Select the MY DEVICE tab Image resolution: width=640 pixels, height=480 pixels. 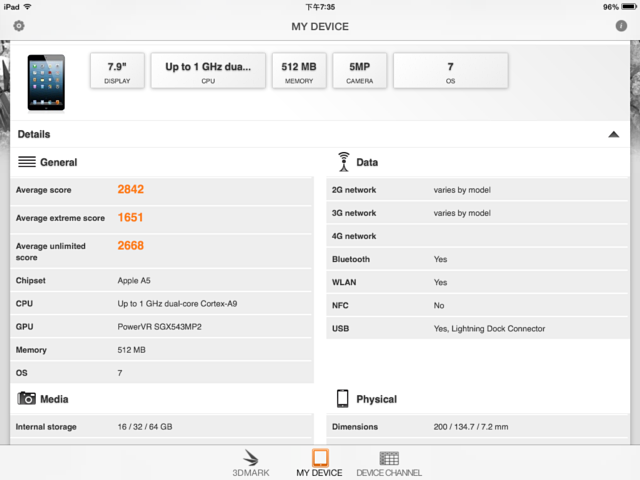pos(320,463)
